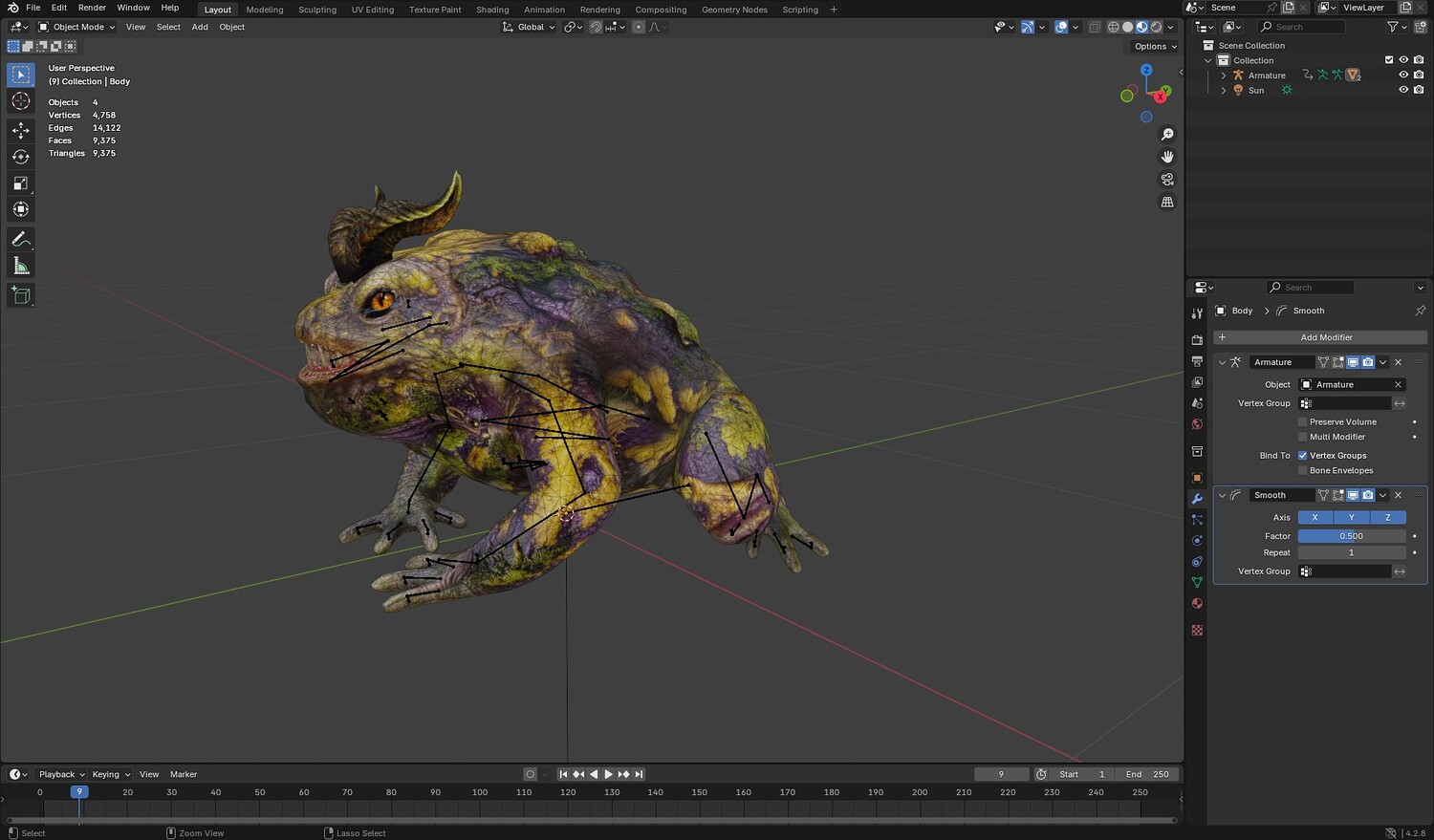The image size is (1434, 840).
Task: Open the Render menu
Action: [x=92, y=8]
